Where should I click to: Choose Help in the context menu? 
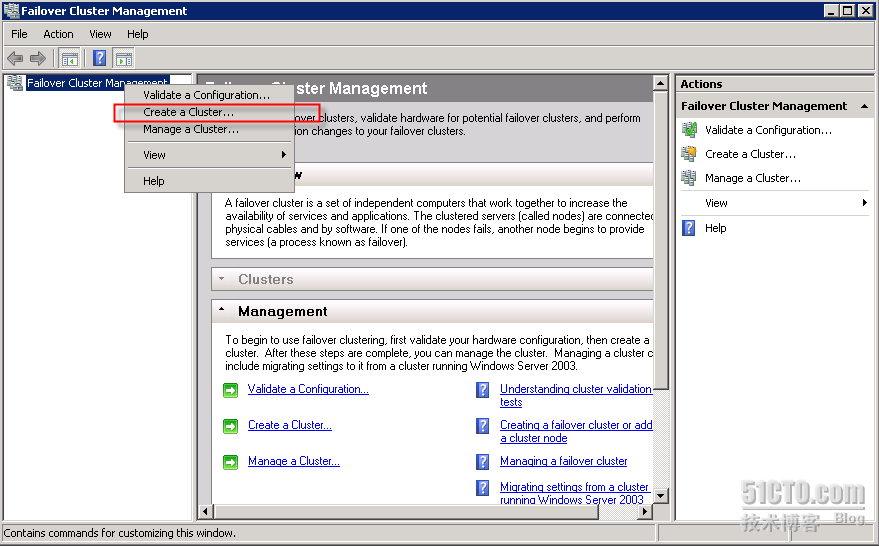[x=210, y=181]
